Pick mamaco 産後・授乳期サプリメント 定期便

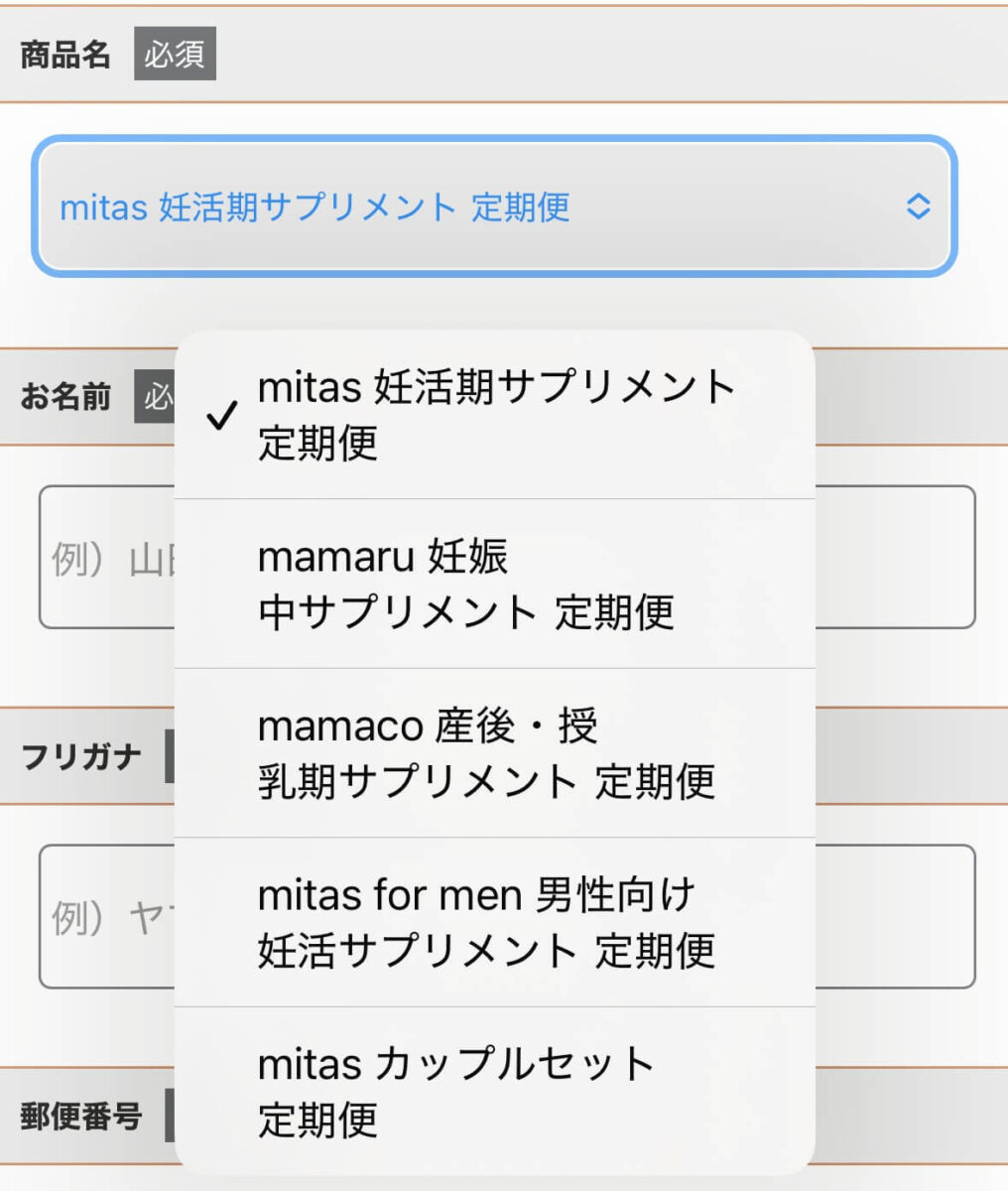point(486,753)
